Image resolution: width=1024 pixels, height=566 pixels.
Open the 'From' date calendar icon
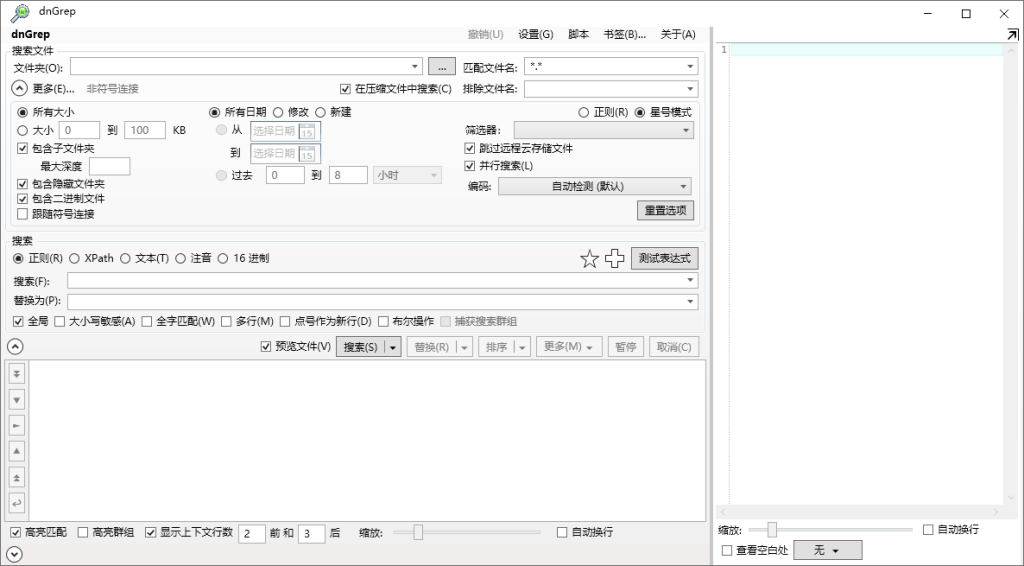[x=307, y=131]
